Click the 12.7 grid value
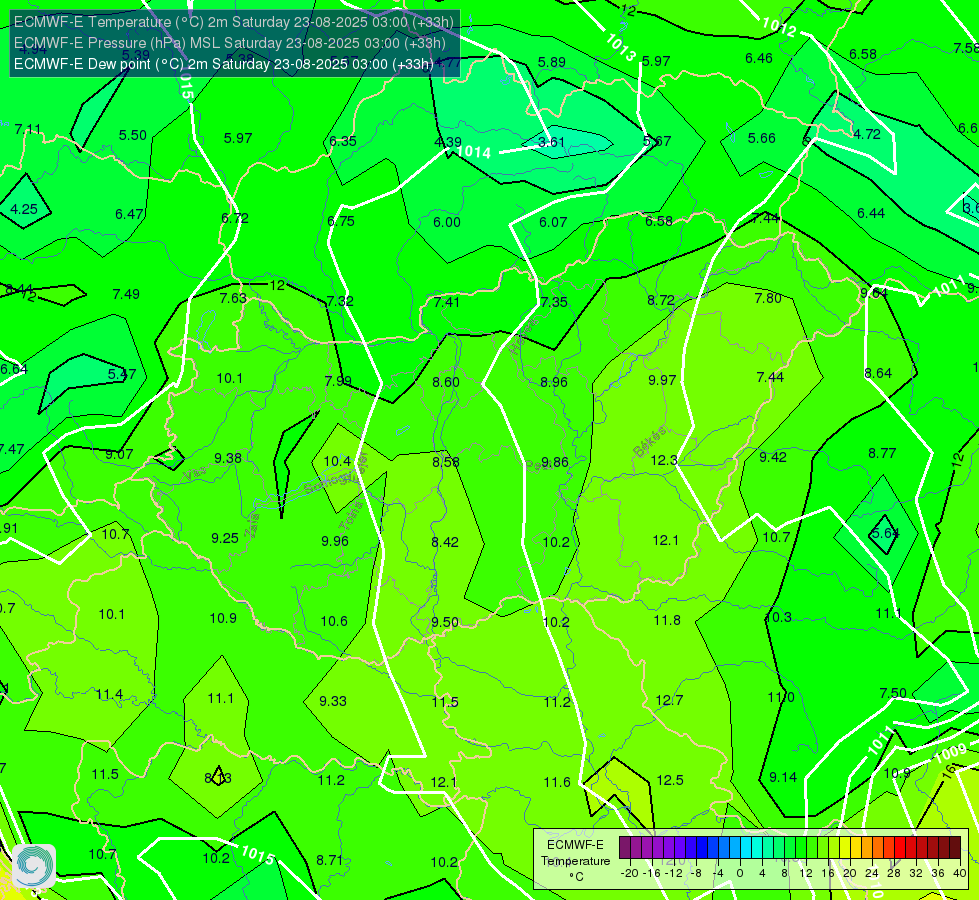 tap(669, 700)
